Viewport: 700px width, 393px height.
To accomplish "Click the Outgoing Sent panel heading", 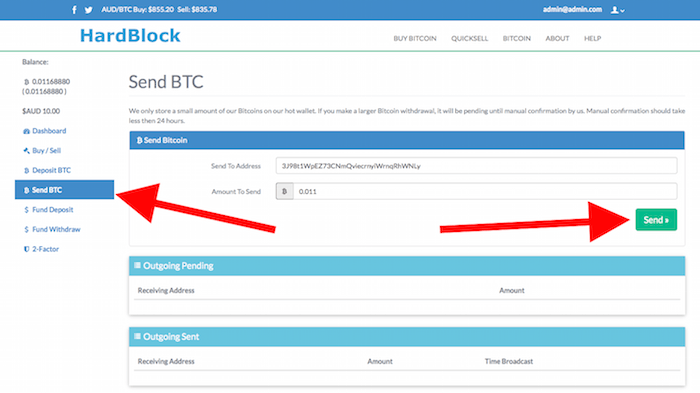I will point(407,337).
